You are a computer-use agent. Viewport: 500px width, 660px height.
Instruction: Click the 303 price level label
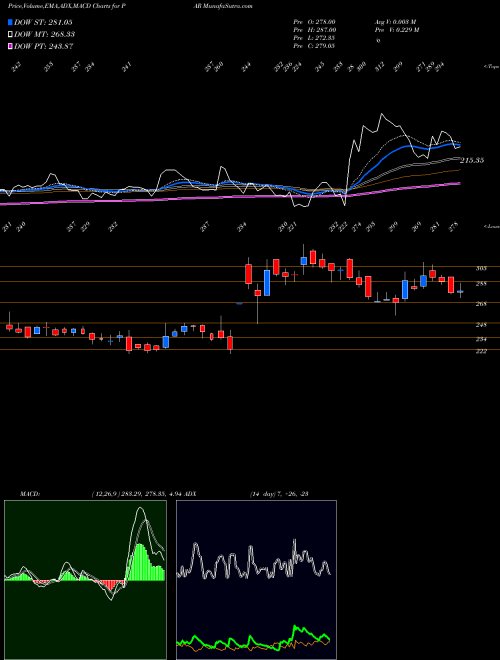[481, 268]
